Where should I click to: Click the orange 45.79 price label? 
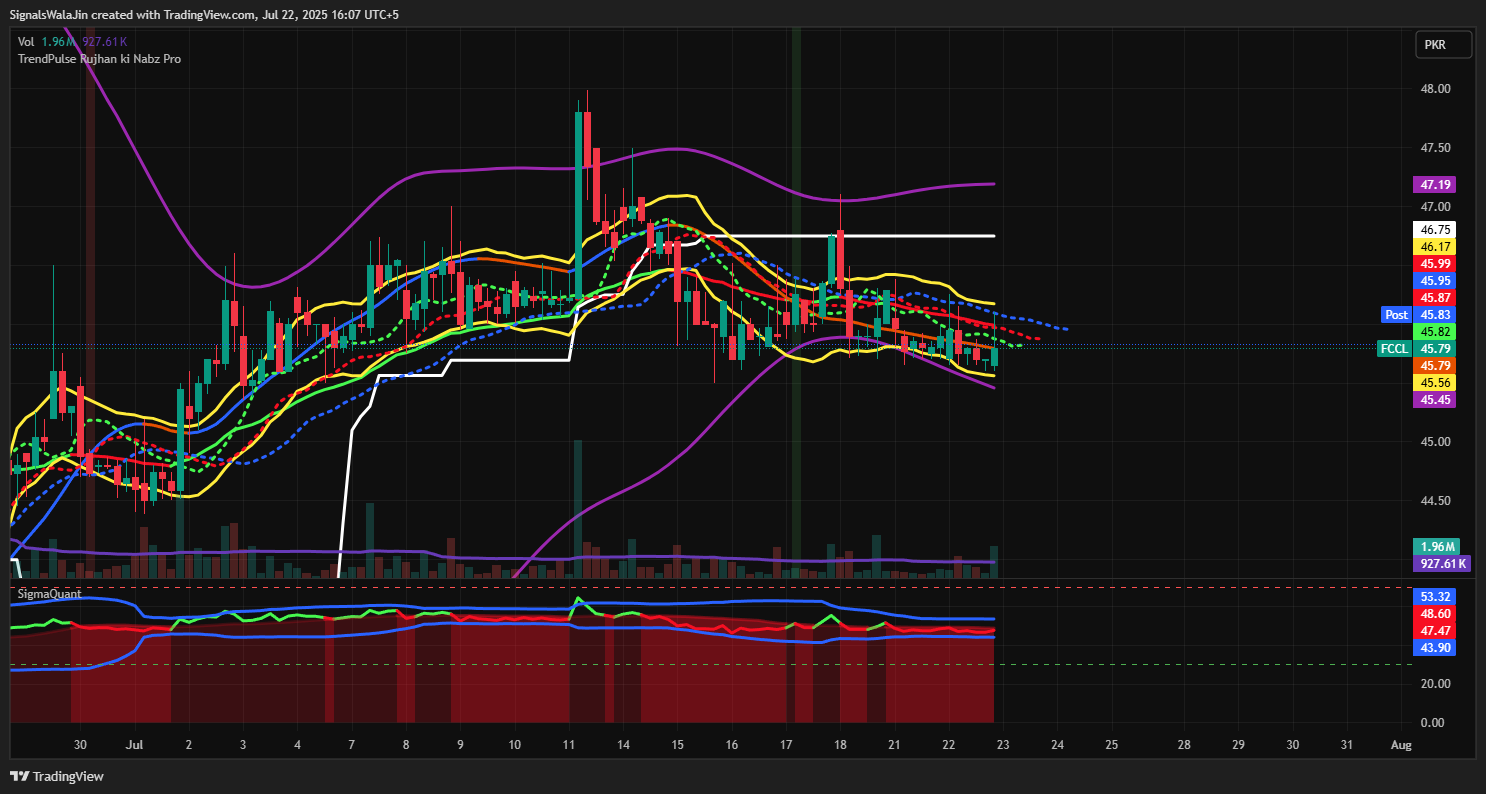(1435, 366)
